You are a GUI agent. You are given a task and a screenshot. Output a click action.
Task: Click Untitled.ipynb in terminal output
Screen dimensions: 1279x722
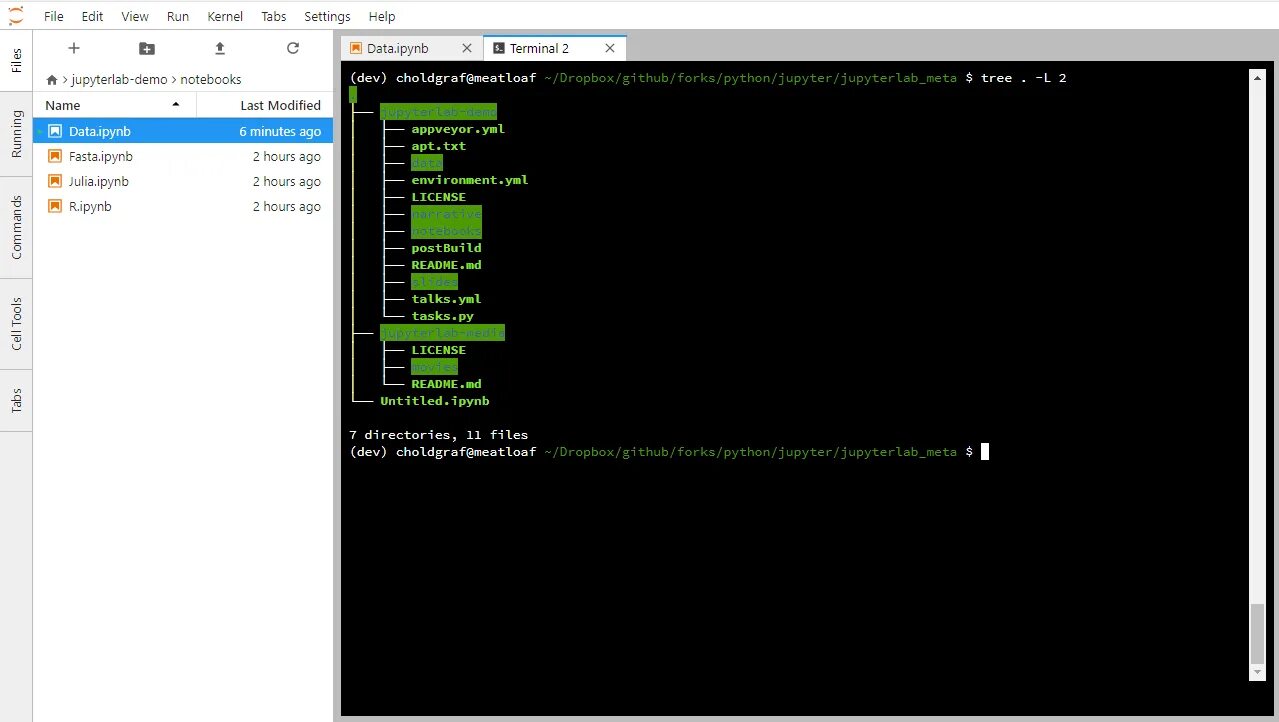(434, 401)
